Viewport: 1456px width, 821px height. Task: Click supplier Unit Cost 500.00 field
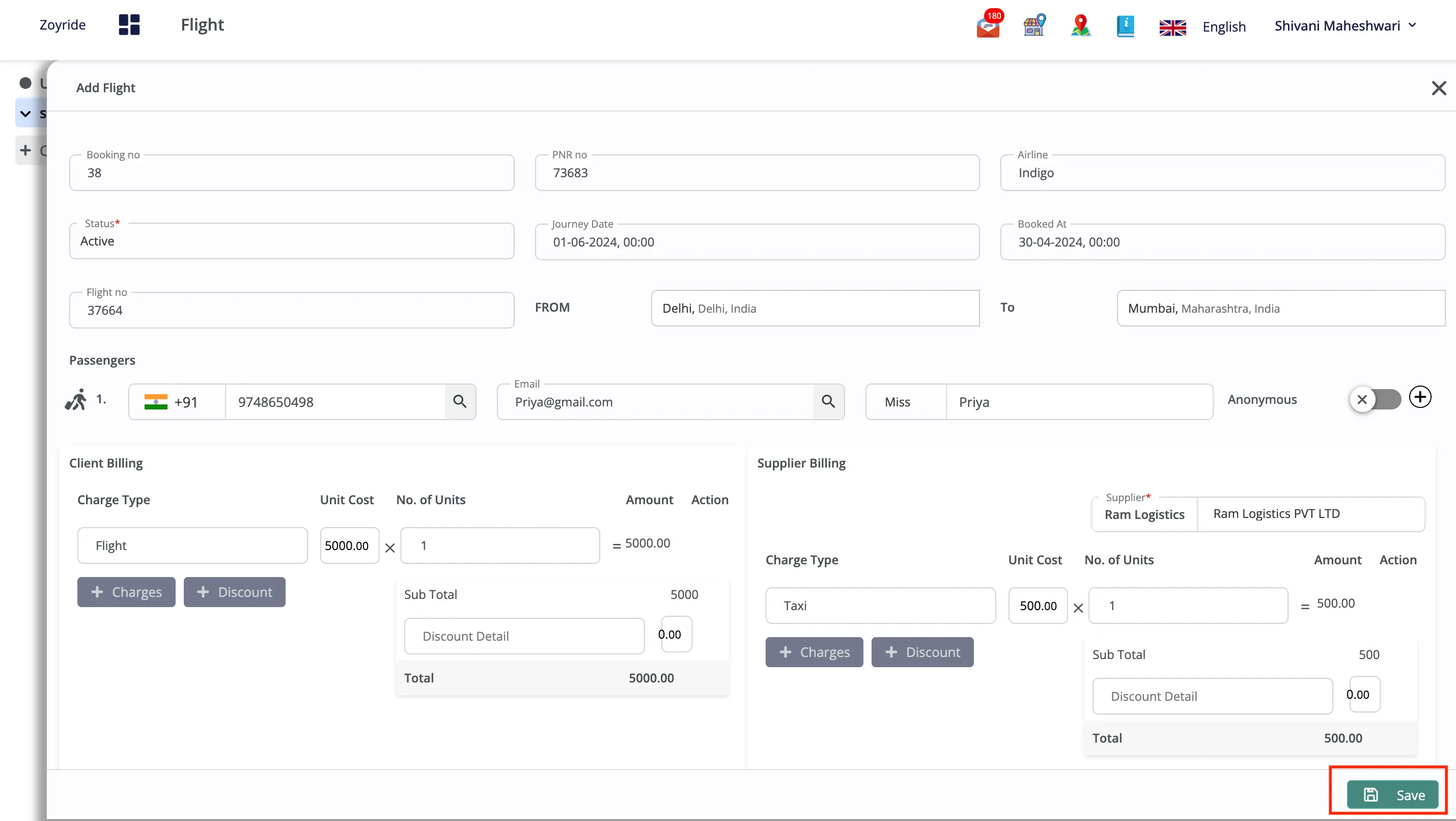click(1038, 605)
